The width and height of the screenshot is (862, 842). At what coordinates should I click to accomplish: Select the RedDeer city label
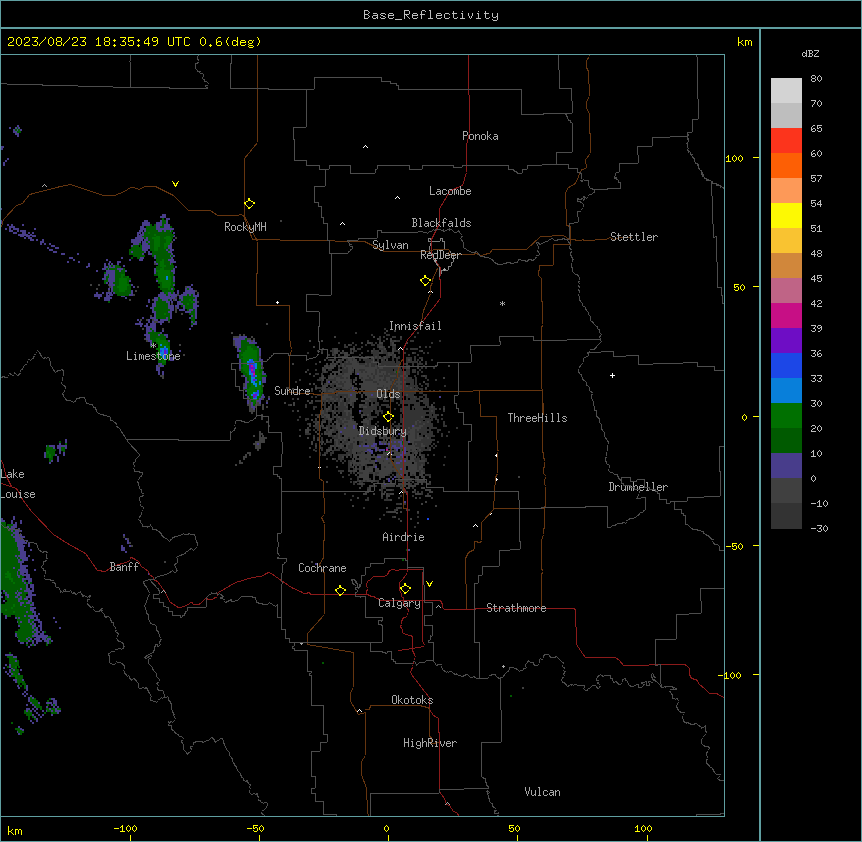tap(440, 255)
